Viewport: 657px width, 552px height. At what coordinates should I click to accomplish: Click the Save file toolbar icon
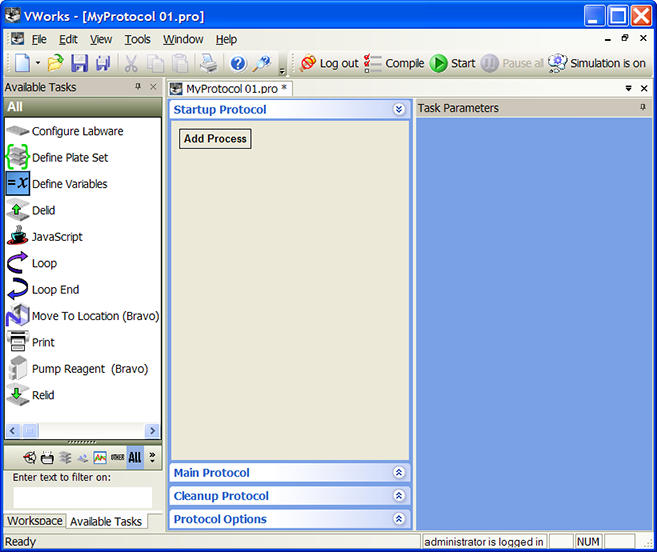[79, 63]
